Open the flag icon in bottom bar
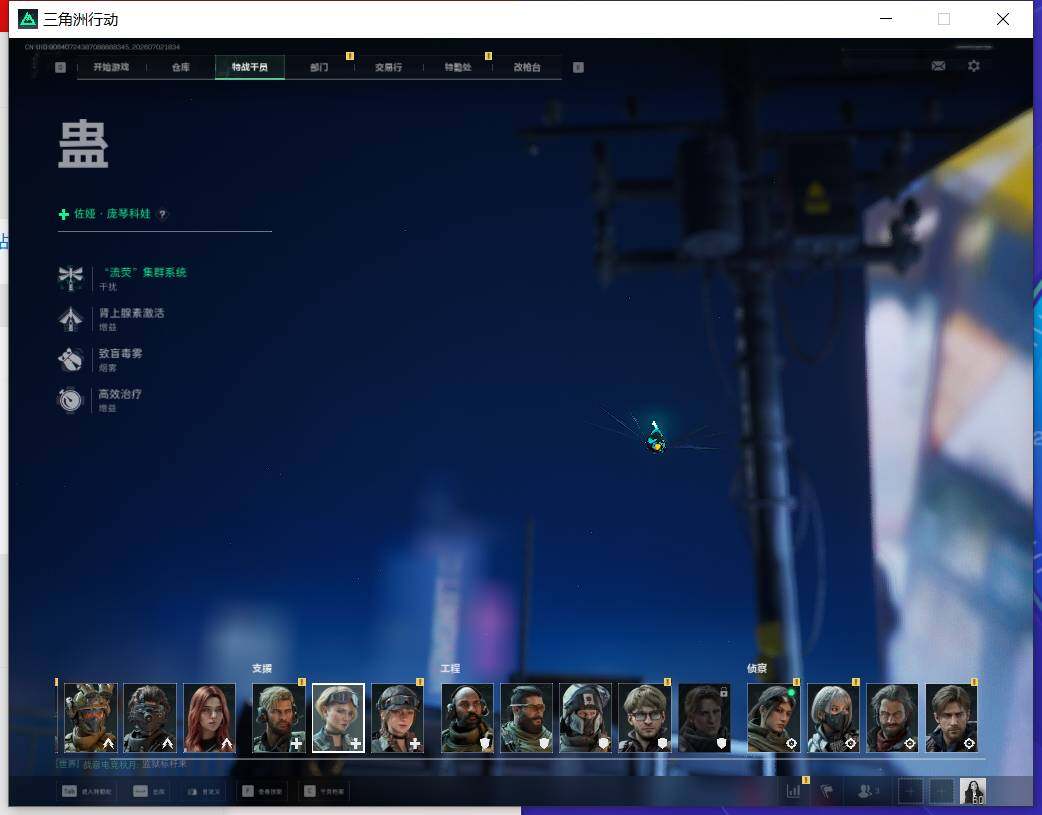 point(827,791)
